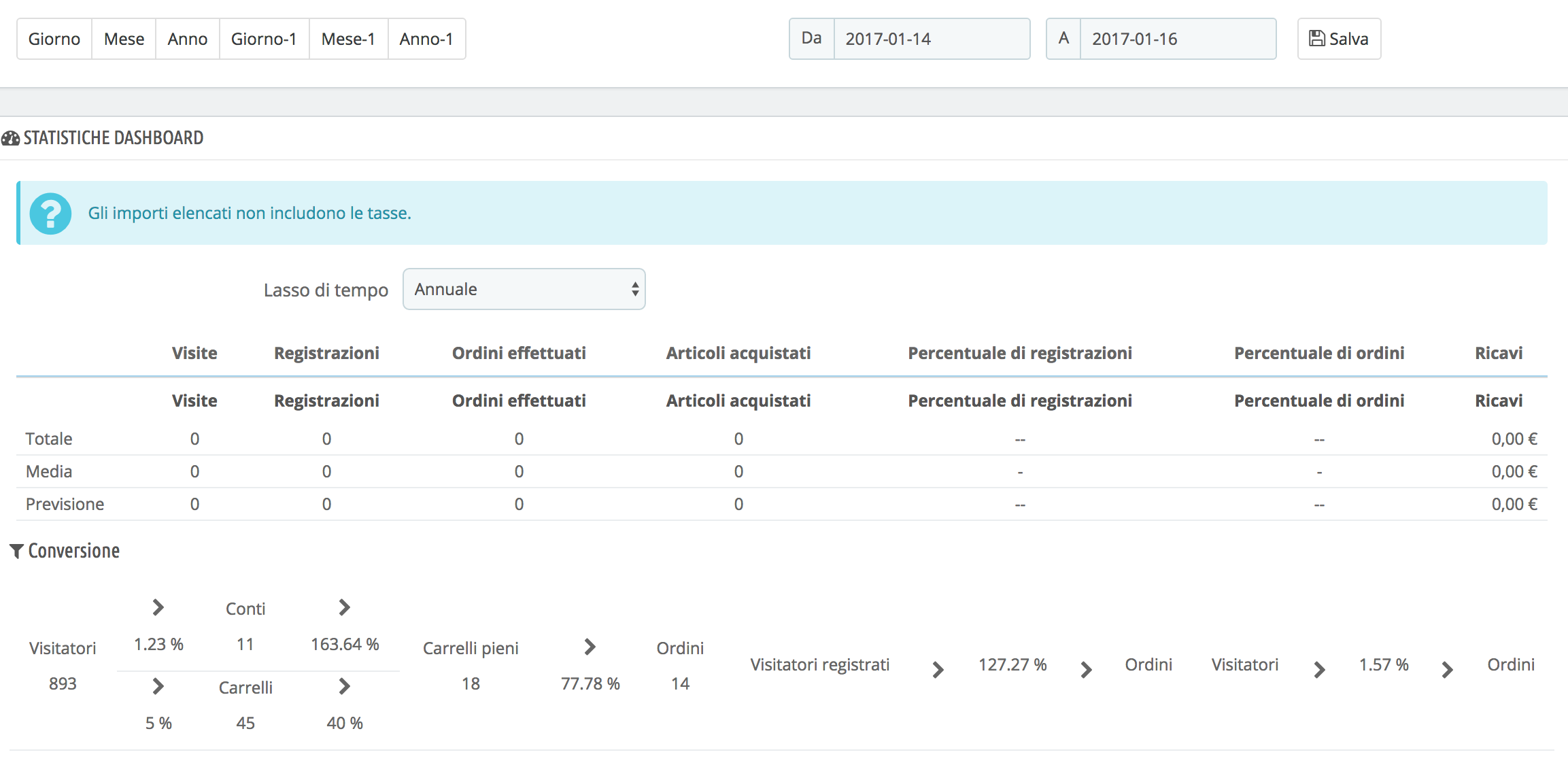Click the chevron arrow above 1.23 %

[158, 607]
